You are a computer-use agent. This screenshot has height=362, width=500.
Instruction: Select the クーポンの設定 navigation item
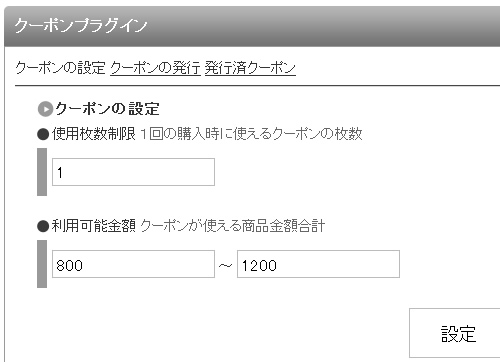click(x=60, y=68)
